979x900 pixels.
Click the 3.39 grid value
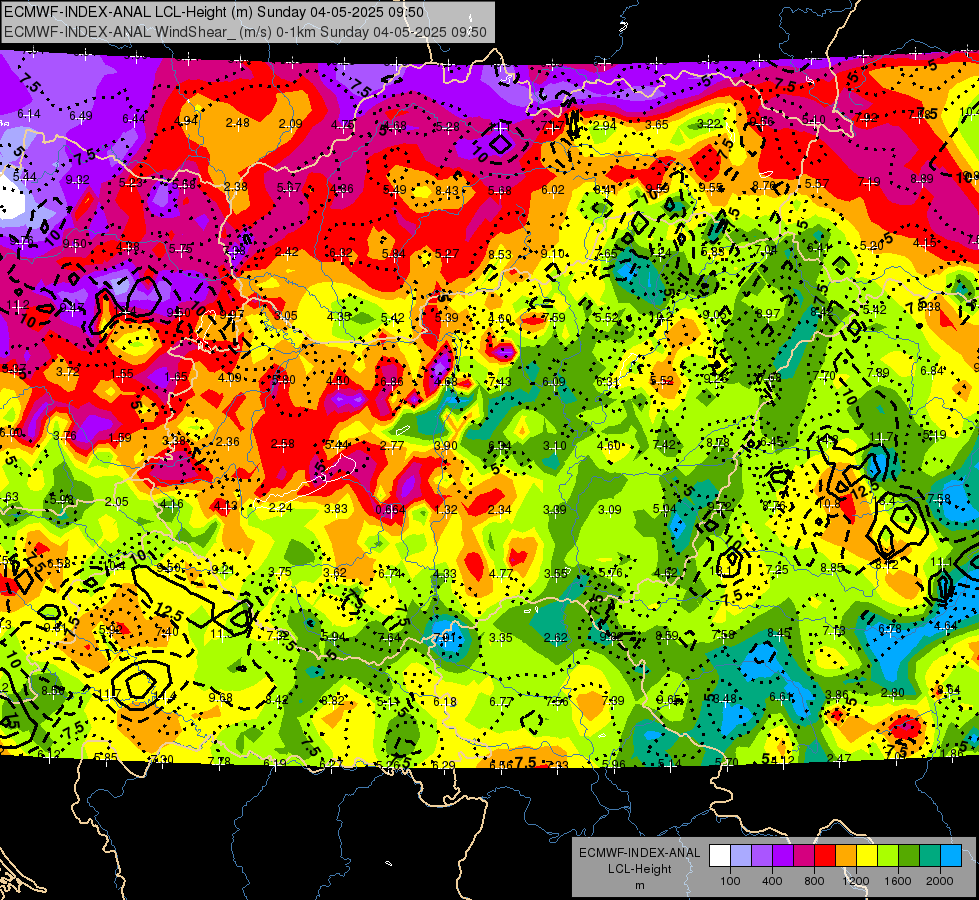(x=554, y=510)
